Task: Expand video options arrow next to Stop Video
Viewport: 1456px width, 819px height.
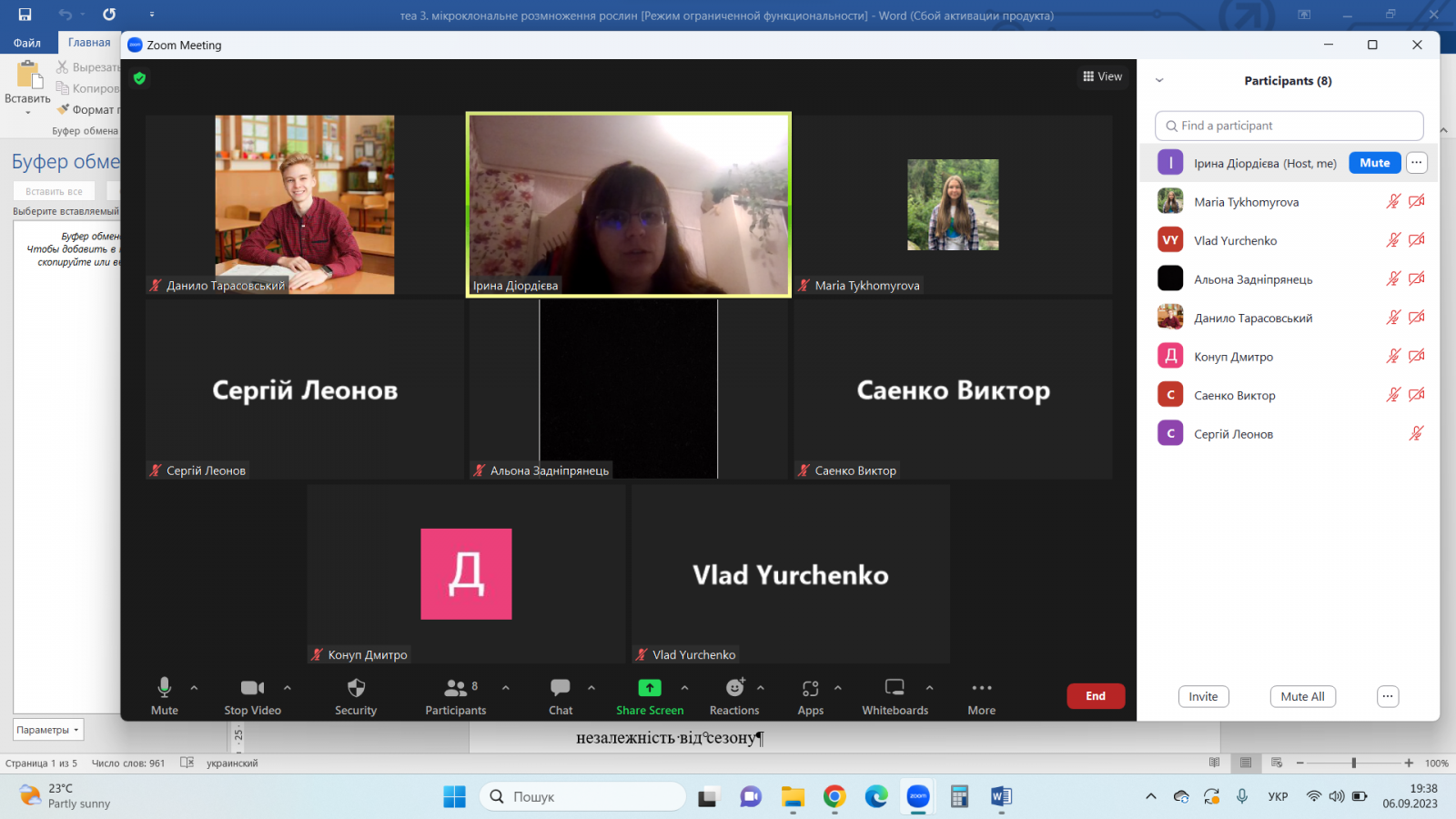Action: tap(288, 688)
